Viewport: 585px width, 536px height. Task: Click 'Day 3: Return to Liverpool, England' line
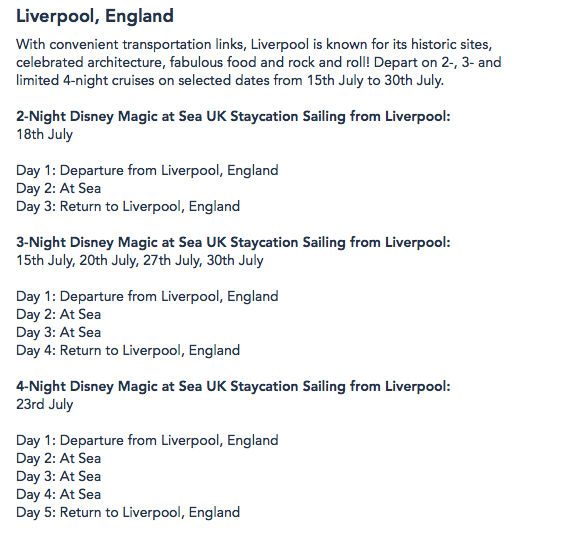point(128,207)
